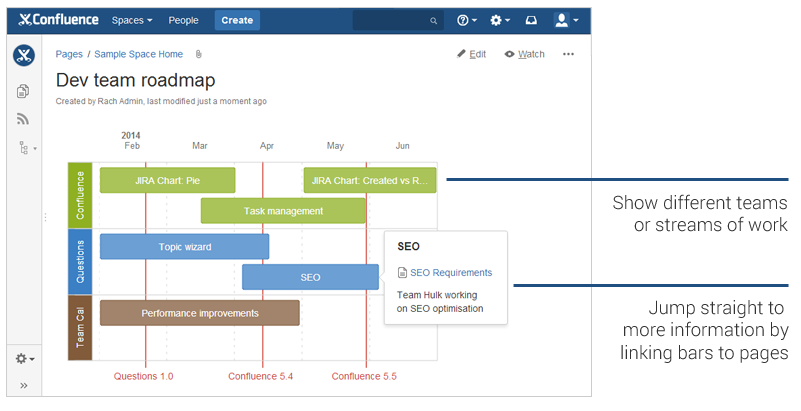The image size is (801, 411).
Task: Expand the sidebar with double chevron
Action: [x=23, y=385]
